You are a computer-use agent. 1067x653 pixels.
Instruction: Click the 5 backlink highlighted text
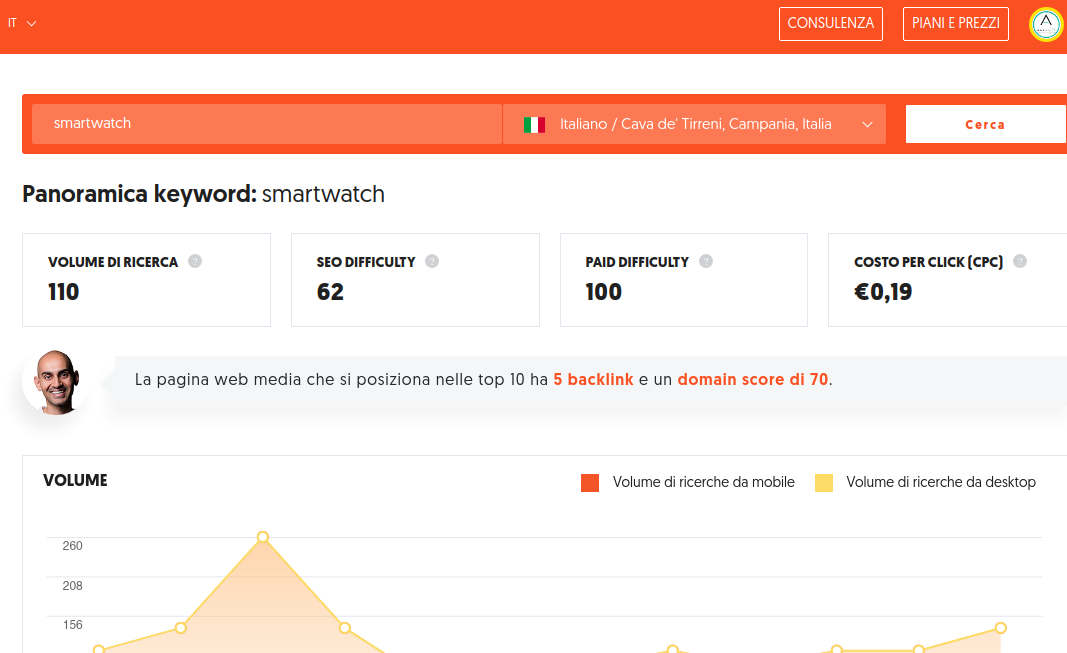(593, 380)
